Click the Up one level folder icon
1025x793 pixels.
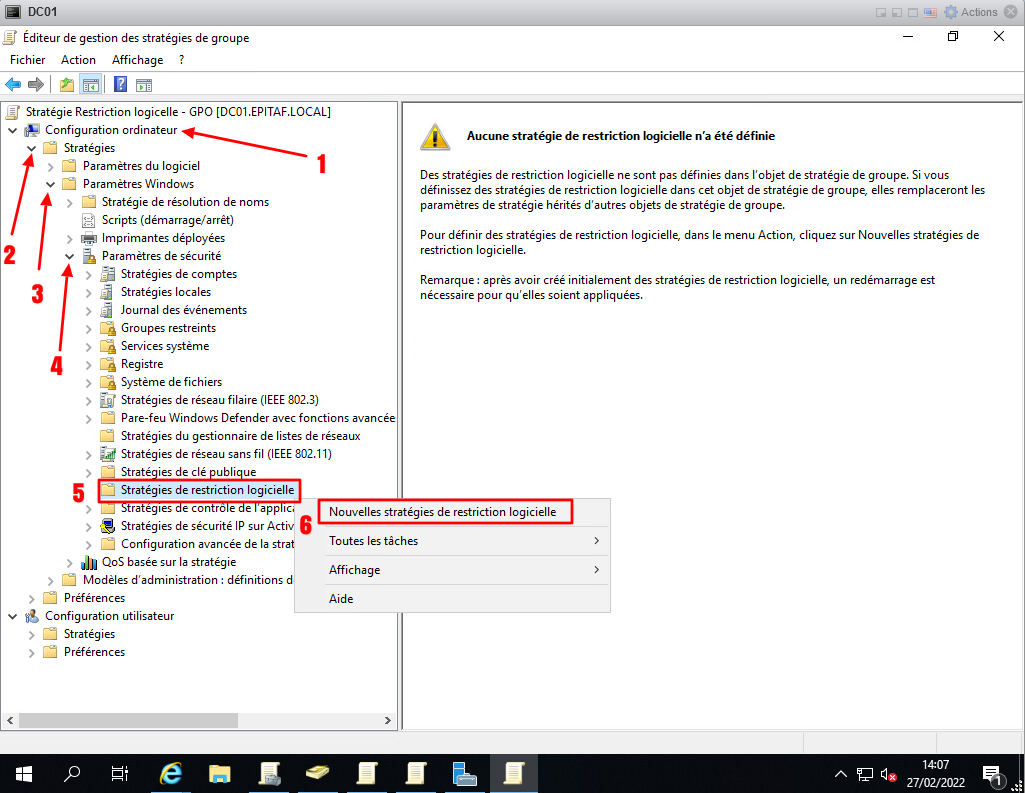67,85
